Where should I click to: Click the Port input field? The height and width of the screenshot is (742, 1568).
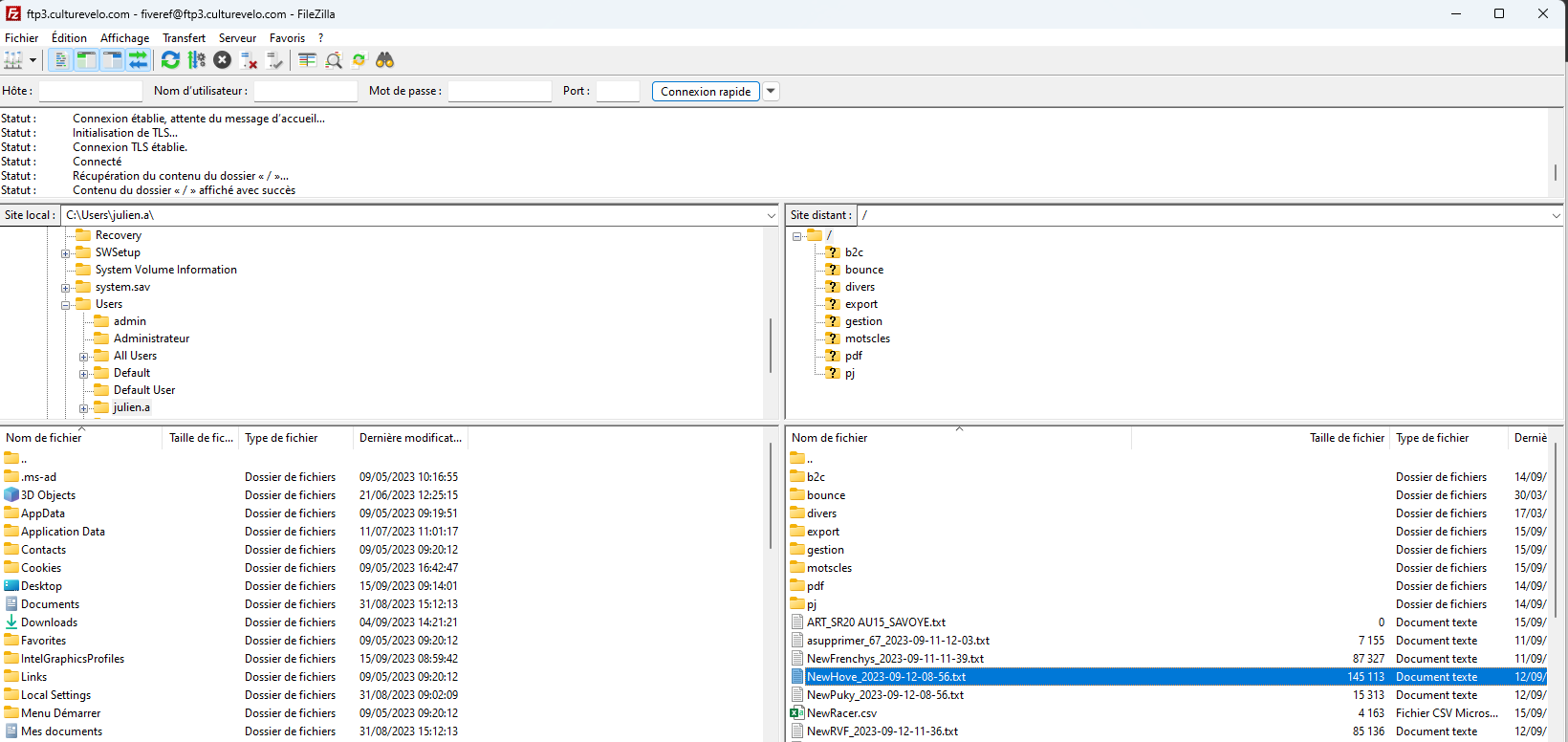coord(618,91)
